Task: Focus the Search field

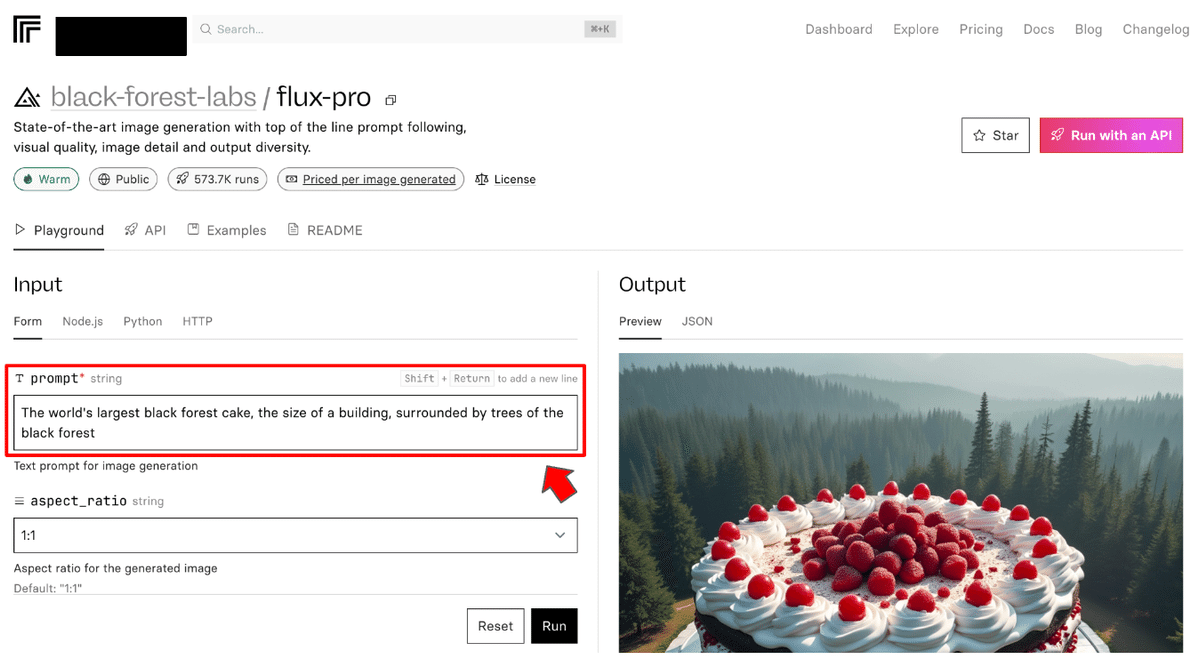Action: click(x=406, y=29)
